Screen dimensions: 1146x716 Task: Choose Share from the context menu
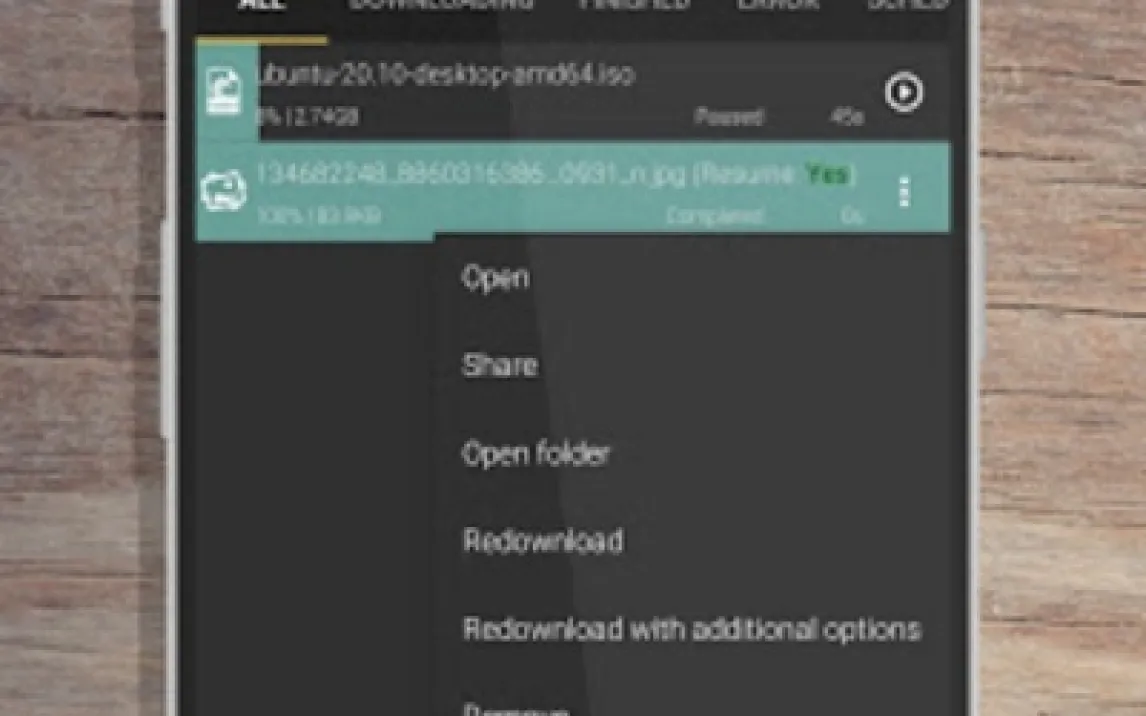(x=500, y=365)
